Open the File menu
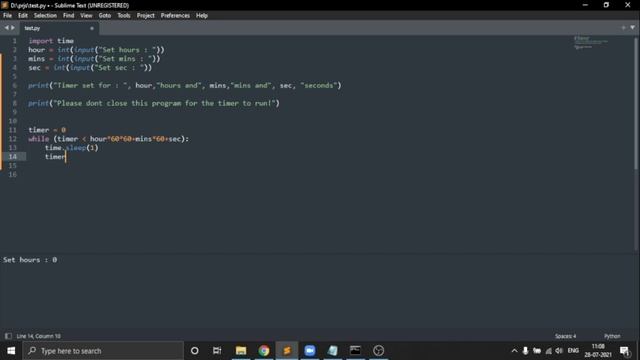Screen dimensions: 640x360 (7, 16)
